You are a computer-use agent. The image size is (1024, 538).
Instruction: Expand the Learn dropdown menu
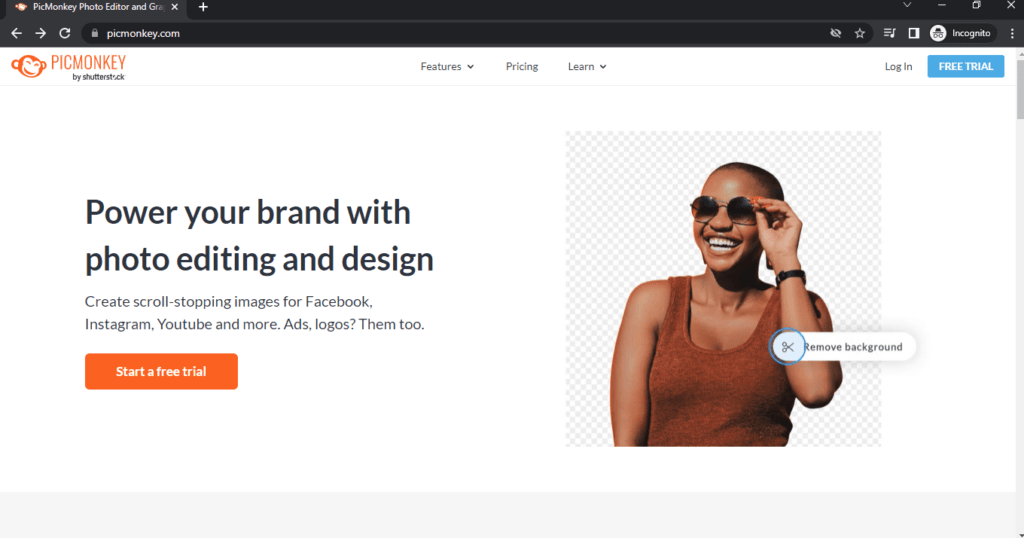click(x=586, y=67)
